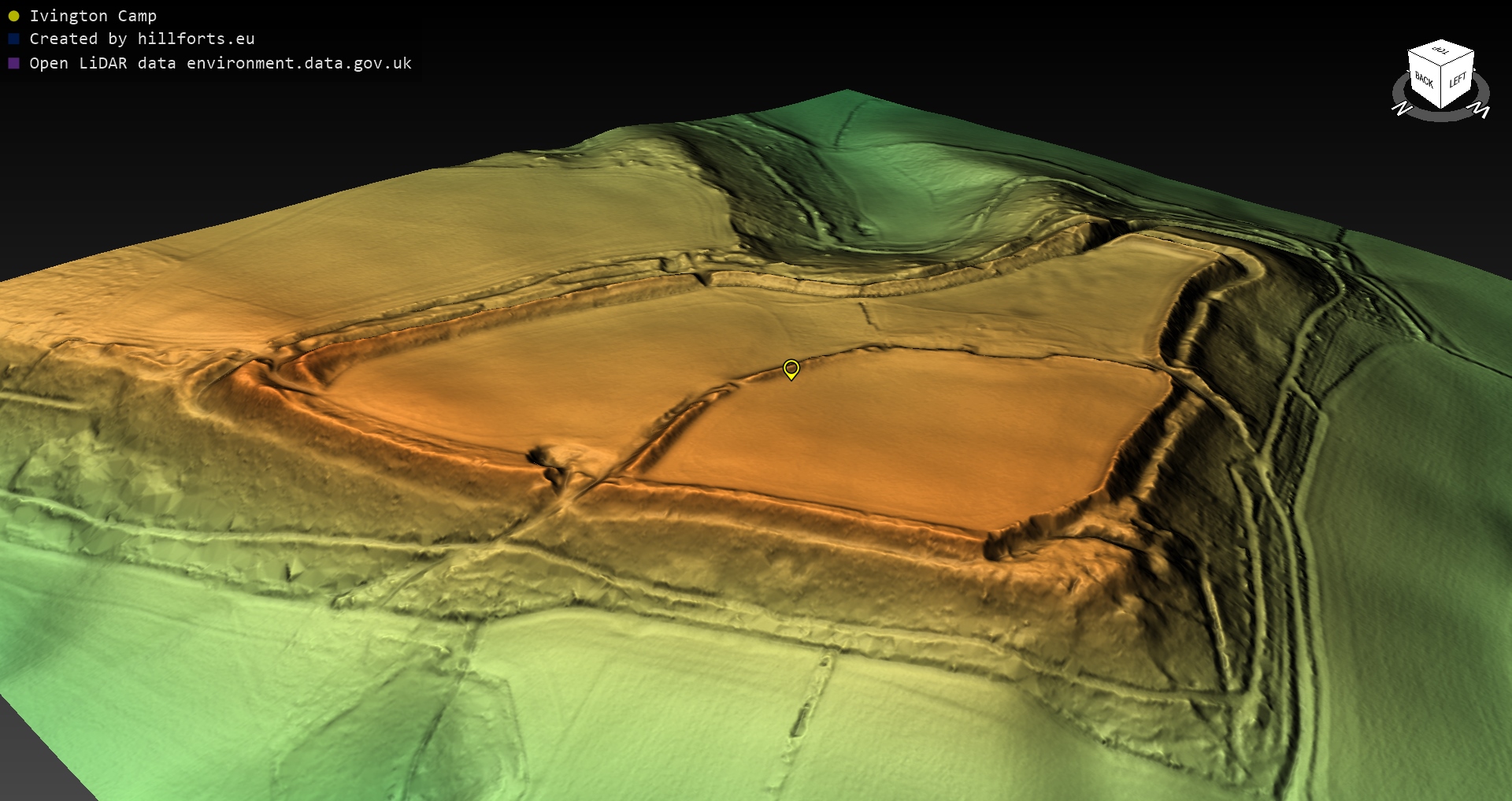Click cube corner joining TOP, BACK, and LEFT

1443,66
